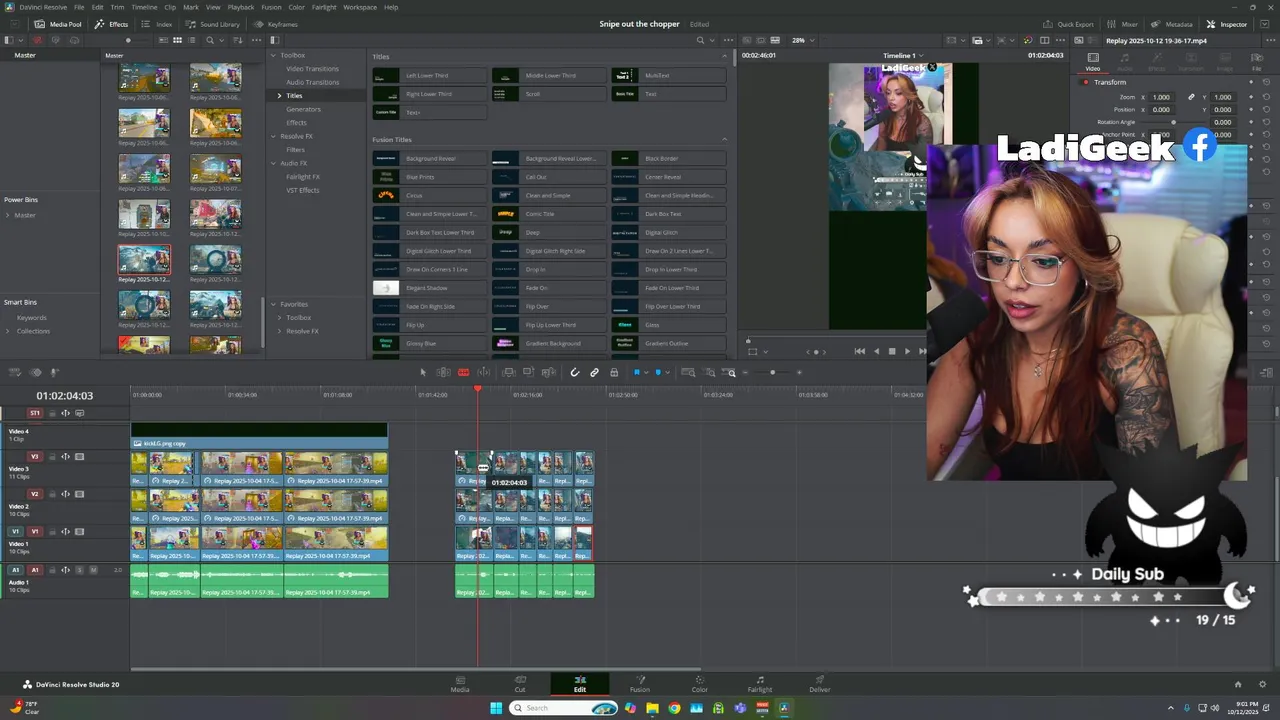The width and height of the screenshot is (1280, 720).
Task: Click viewer Go To First Frame button
Action: point(859,351)
